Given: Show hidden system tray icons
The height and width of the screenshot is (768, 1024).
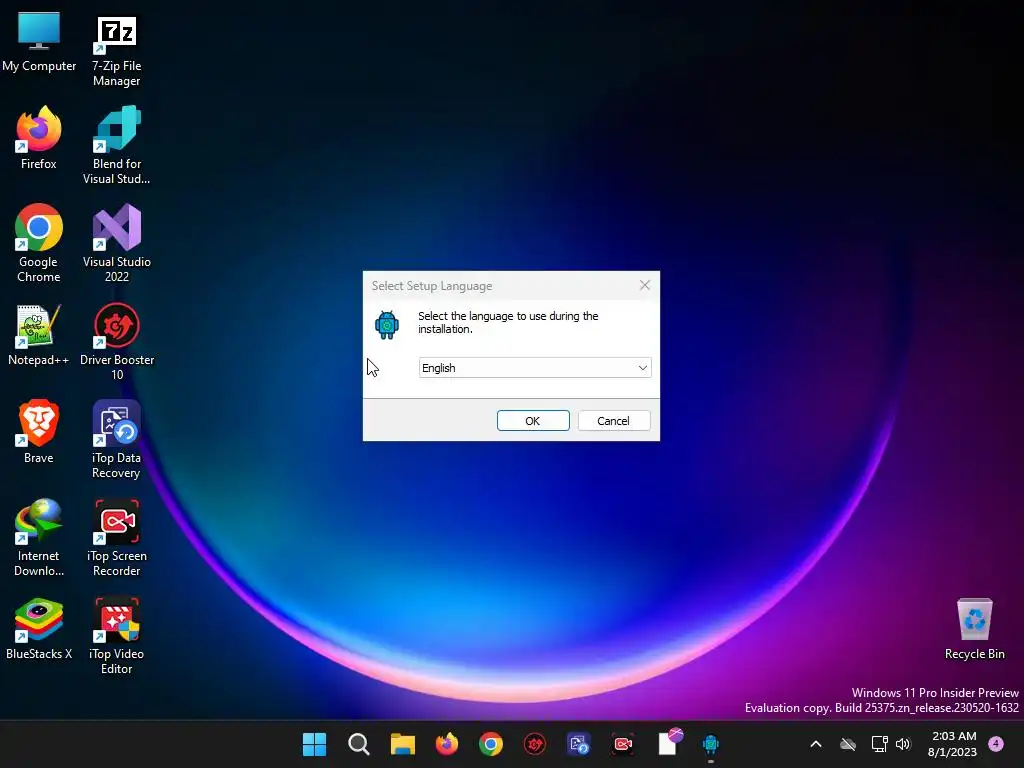Looking at the screenshot, I should point(816,744).
